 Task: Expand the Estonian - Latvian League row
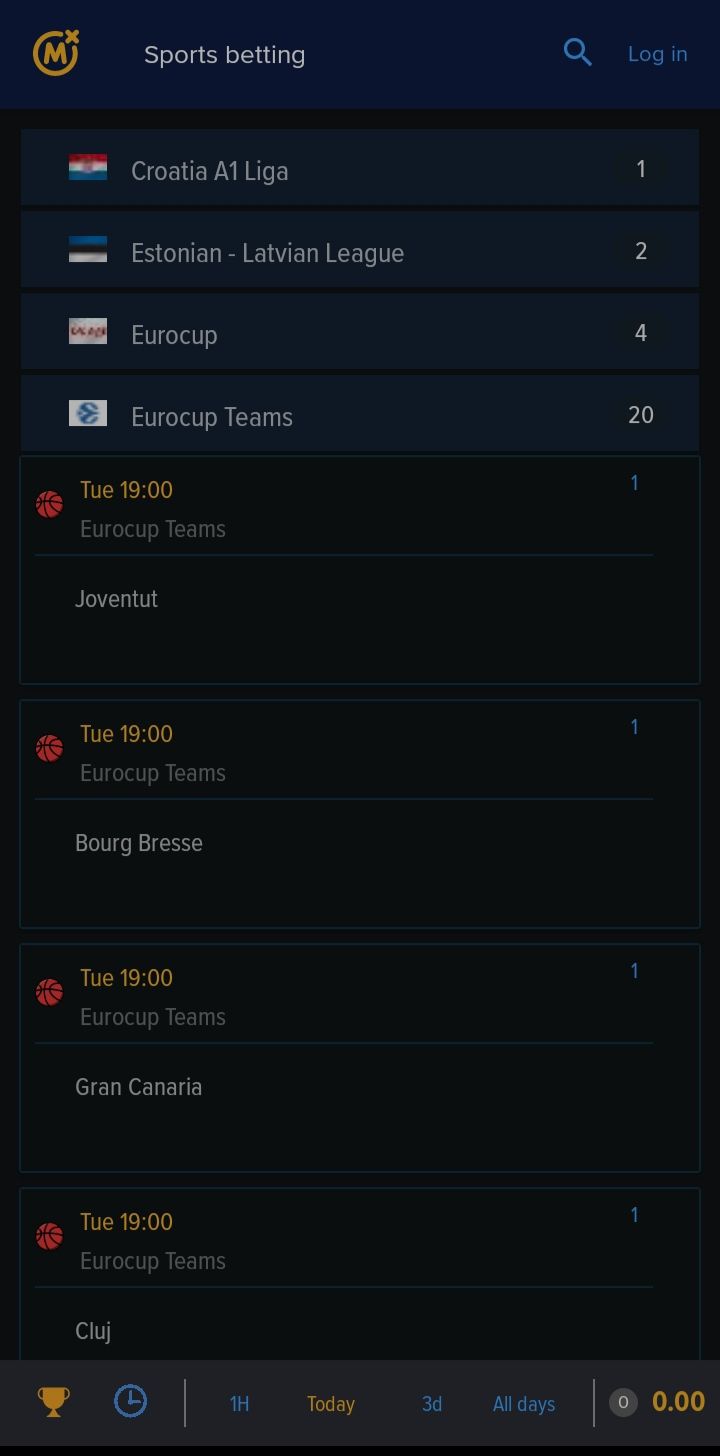coord(360,251)
